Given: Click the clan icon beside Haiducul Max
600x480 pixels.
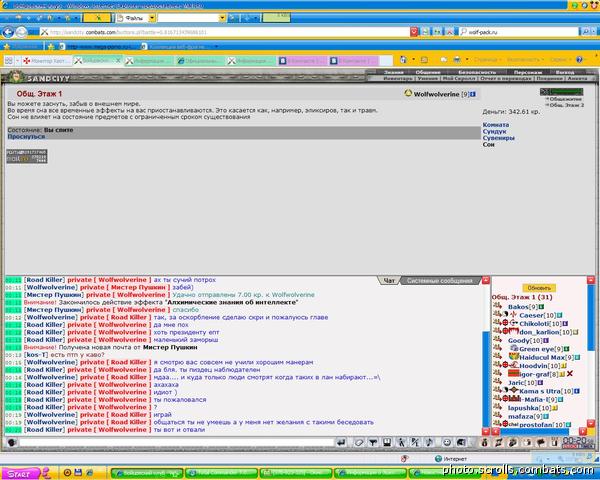Looking at the screenshot, I should tap(514, 357).
